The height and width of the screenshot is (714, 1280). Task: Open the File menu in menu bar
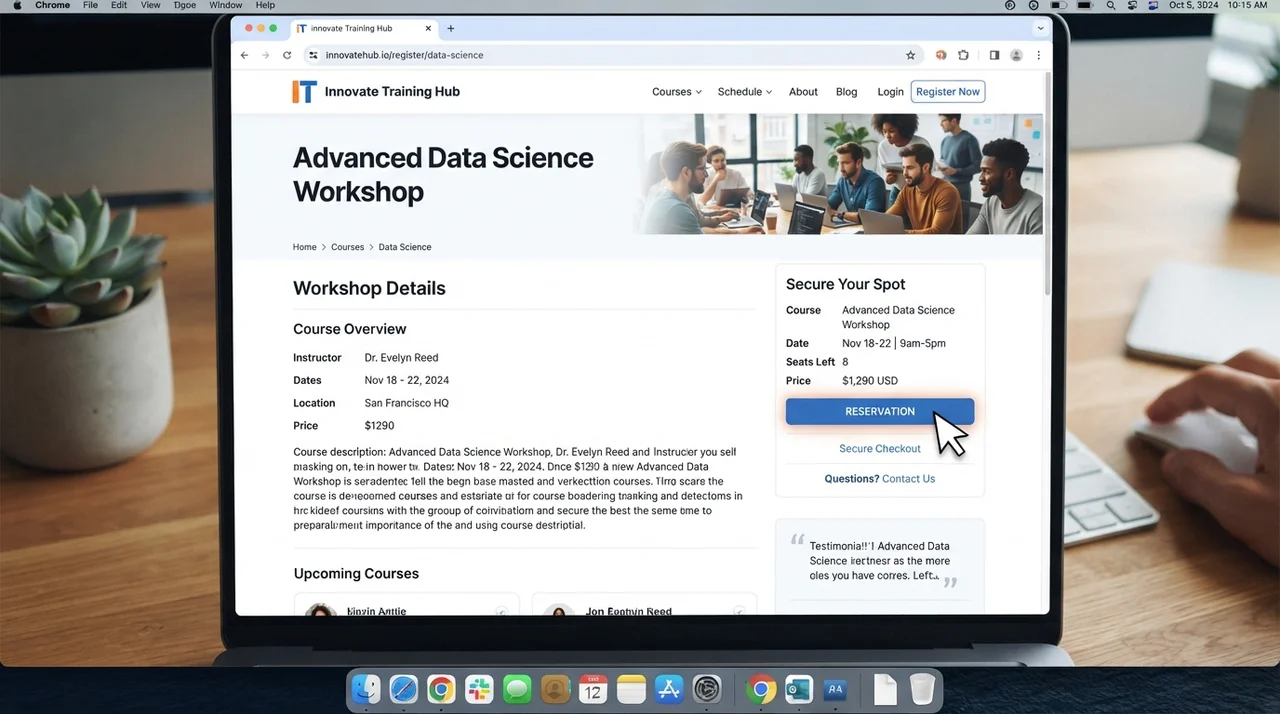coord(90,5)
